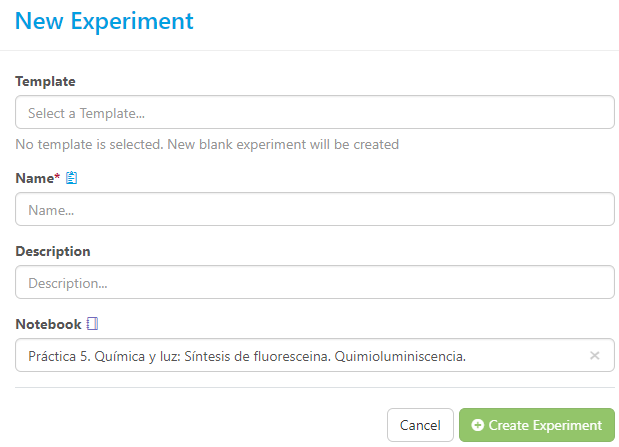Click the Create Experiment button text
Screen dimensions: 619x447
coord(545,425)
